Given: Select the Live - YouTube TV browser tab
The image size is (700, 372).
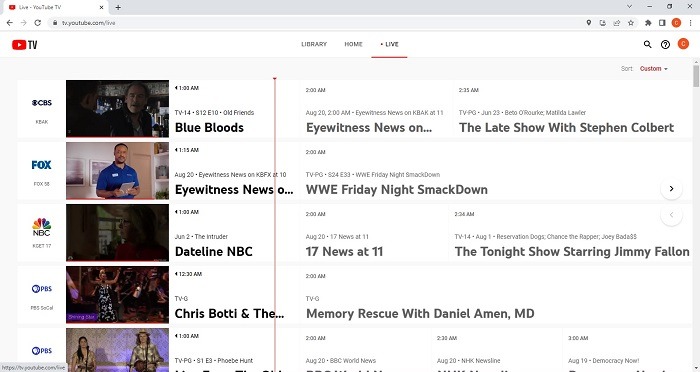Looking at the screenshot, I should click(56, 7).
